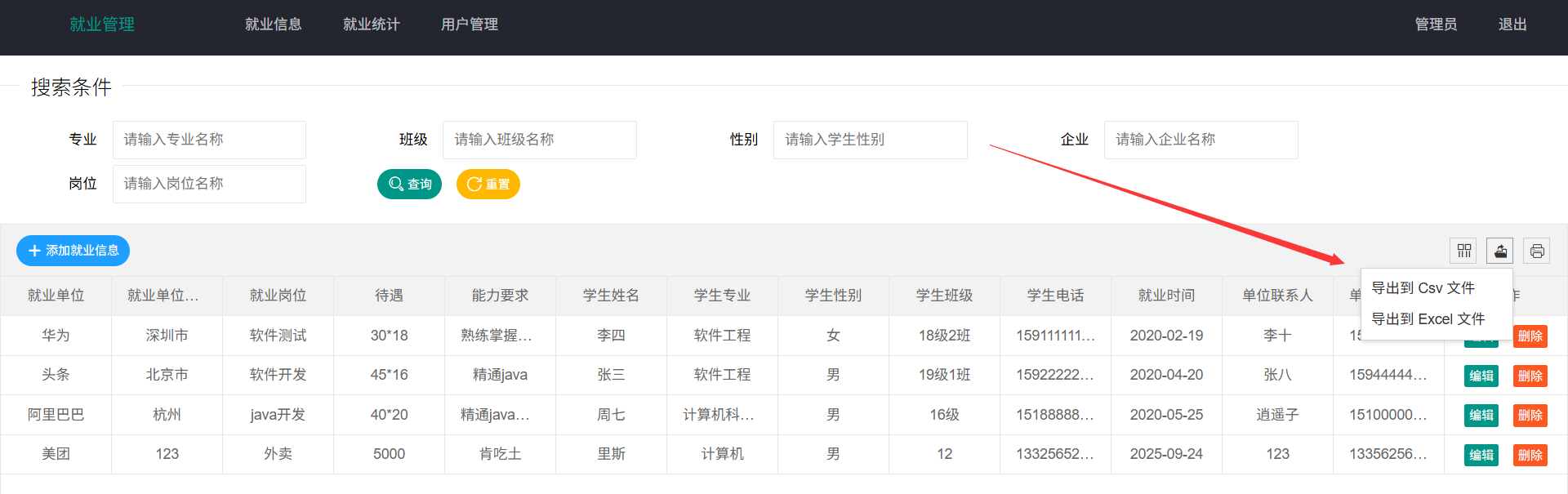Click the 单位联系人 column header

pyautogui.click(x=1278, y=296)
